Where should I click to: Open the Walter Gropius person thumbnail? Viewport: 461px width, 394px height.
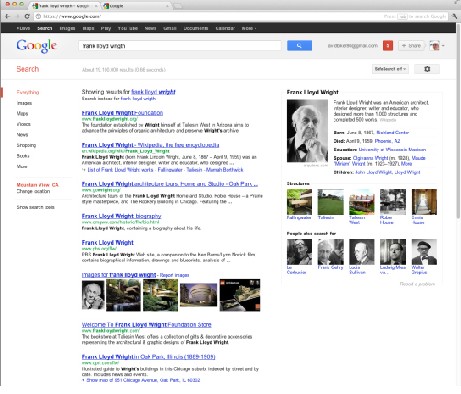coord(424,252)
